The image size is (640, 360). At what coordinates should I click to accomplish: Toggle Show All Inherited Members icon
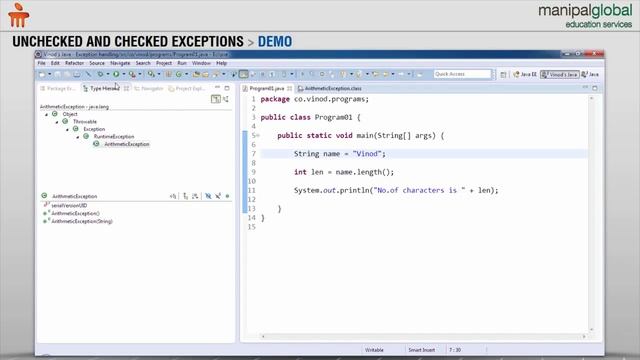(x=185, y=196)
